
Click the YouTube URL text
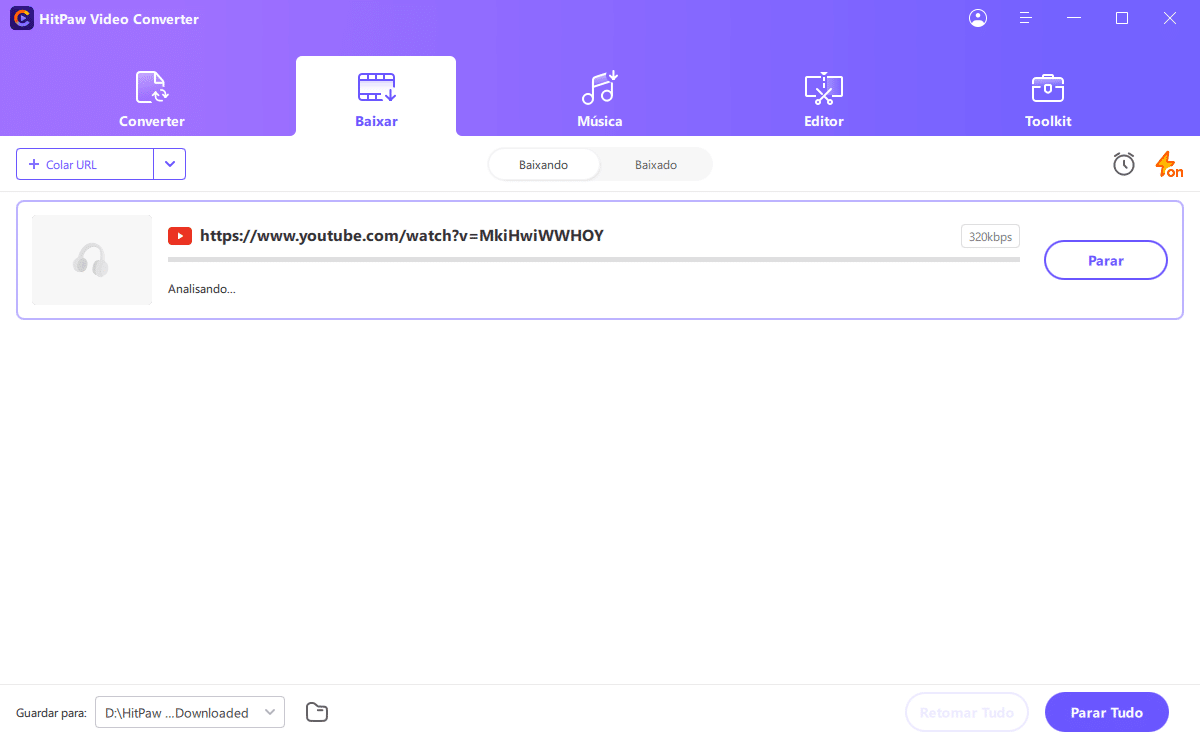[402, 236]
